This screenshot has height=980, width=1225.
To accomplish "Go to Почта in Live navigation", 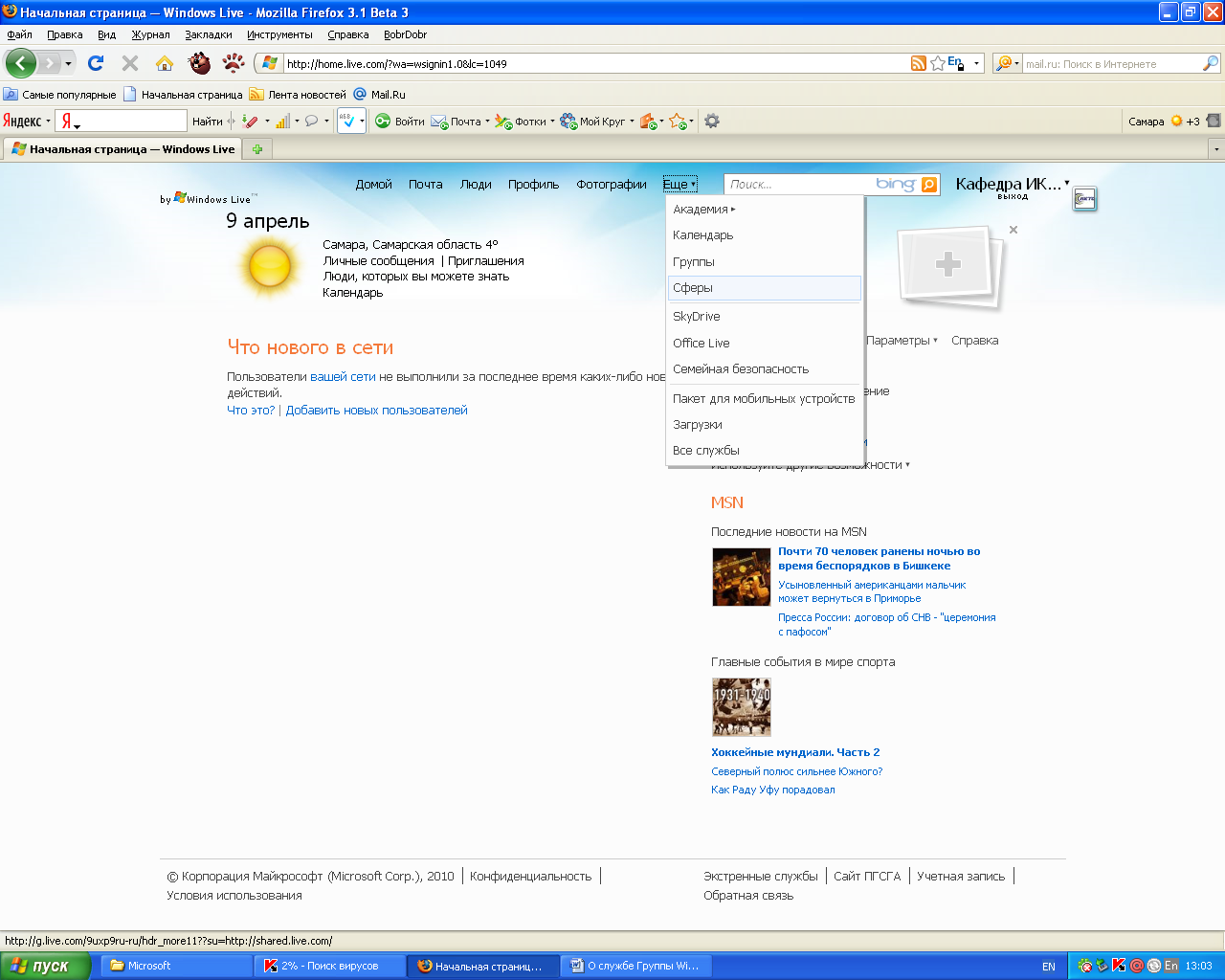I will coord(426,185).
